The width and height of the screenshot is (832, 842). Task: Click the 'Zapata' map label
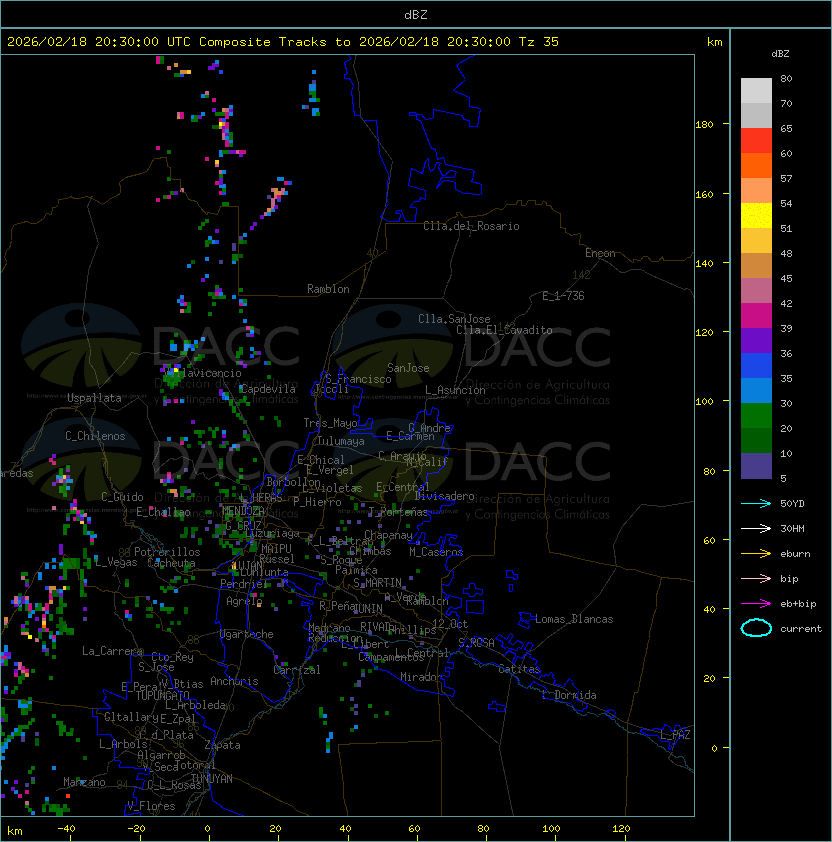pos(222,745)
